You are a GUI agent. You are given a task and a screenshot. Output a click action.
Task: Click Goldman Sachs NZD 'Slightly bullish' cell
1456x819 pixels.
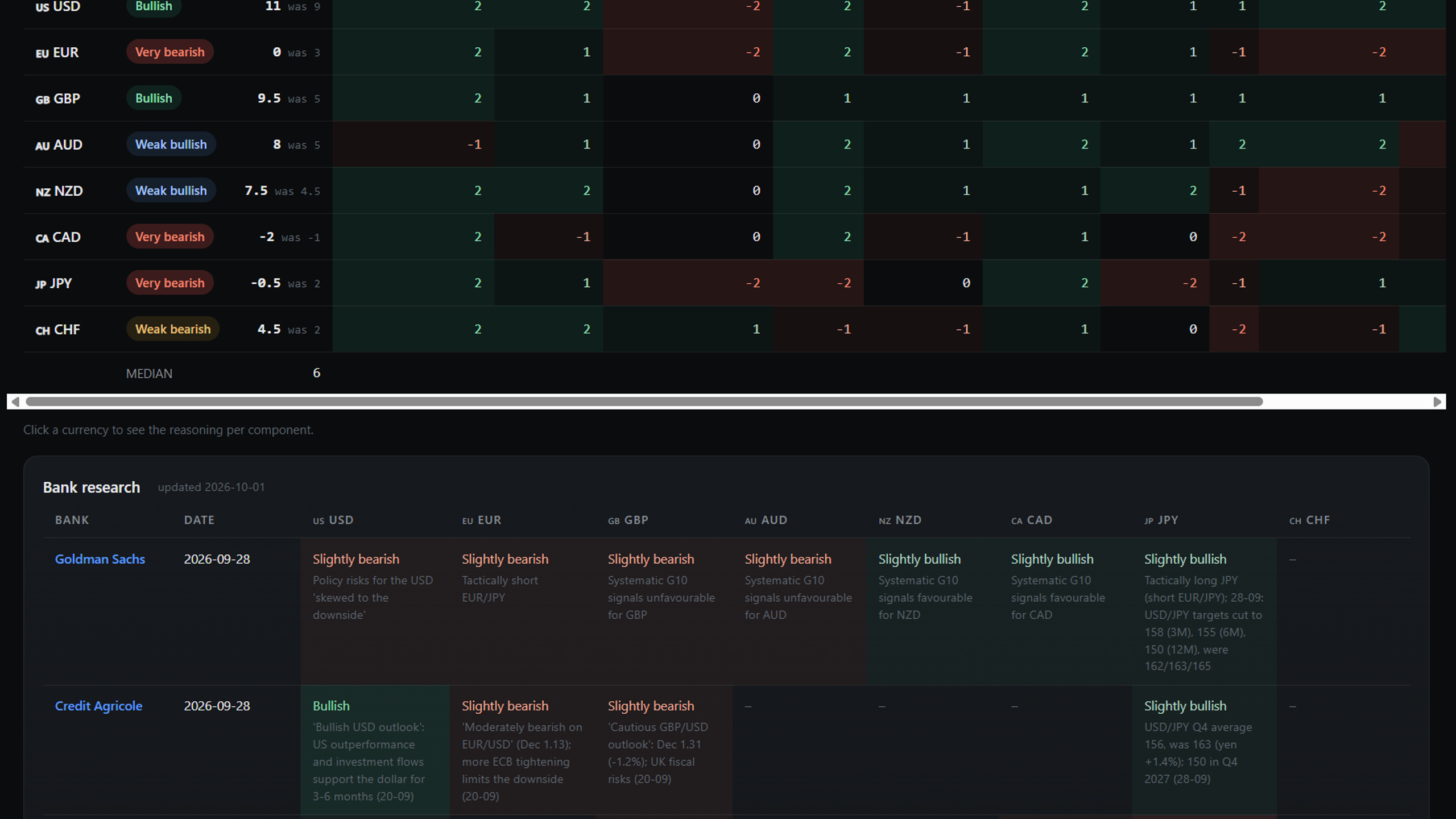(933, 611)
